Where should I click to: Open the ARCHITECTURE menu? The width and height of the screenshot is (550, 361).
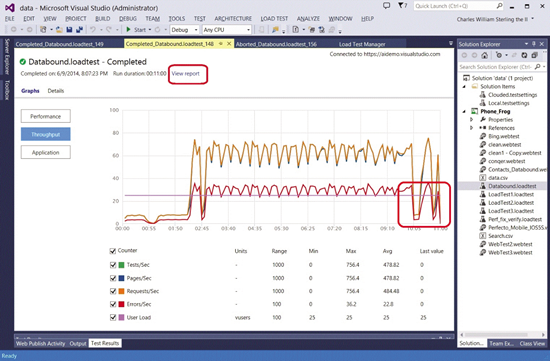[x=233, y=19]
